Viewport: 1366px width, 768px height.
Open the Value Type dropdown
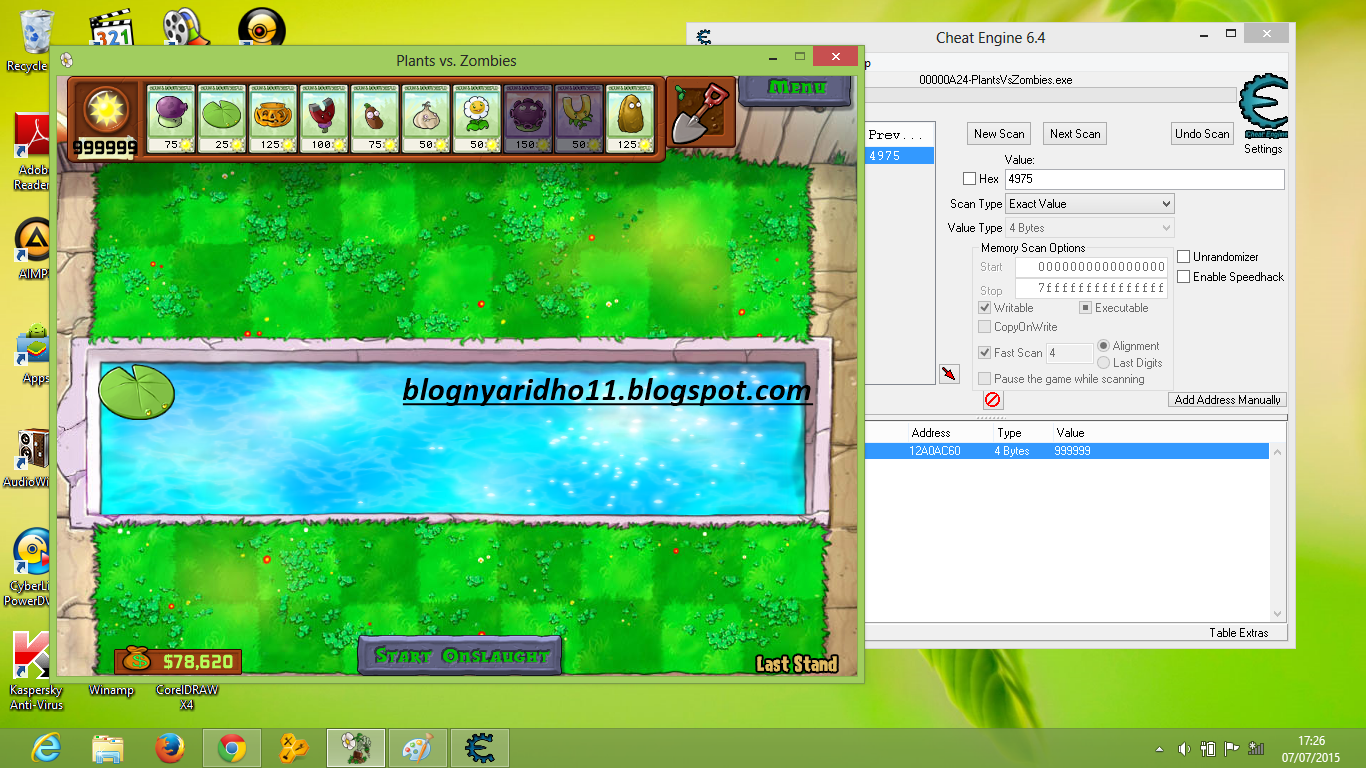(1089, 228)
